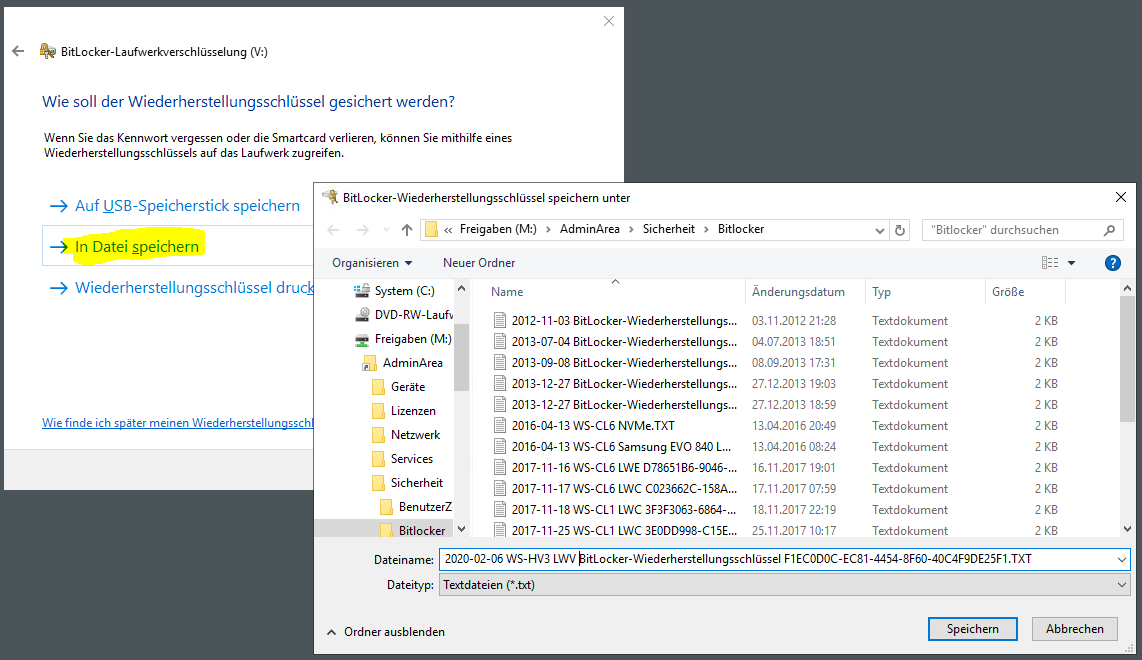Click the AdminArea breadcrumb segment
The height and width of the screenshot is (660, 1142).
pyautogui.click(x=589, y=229)
